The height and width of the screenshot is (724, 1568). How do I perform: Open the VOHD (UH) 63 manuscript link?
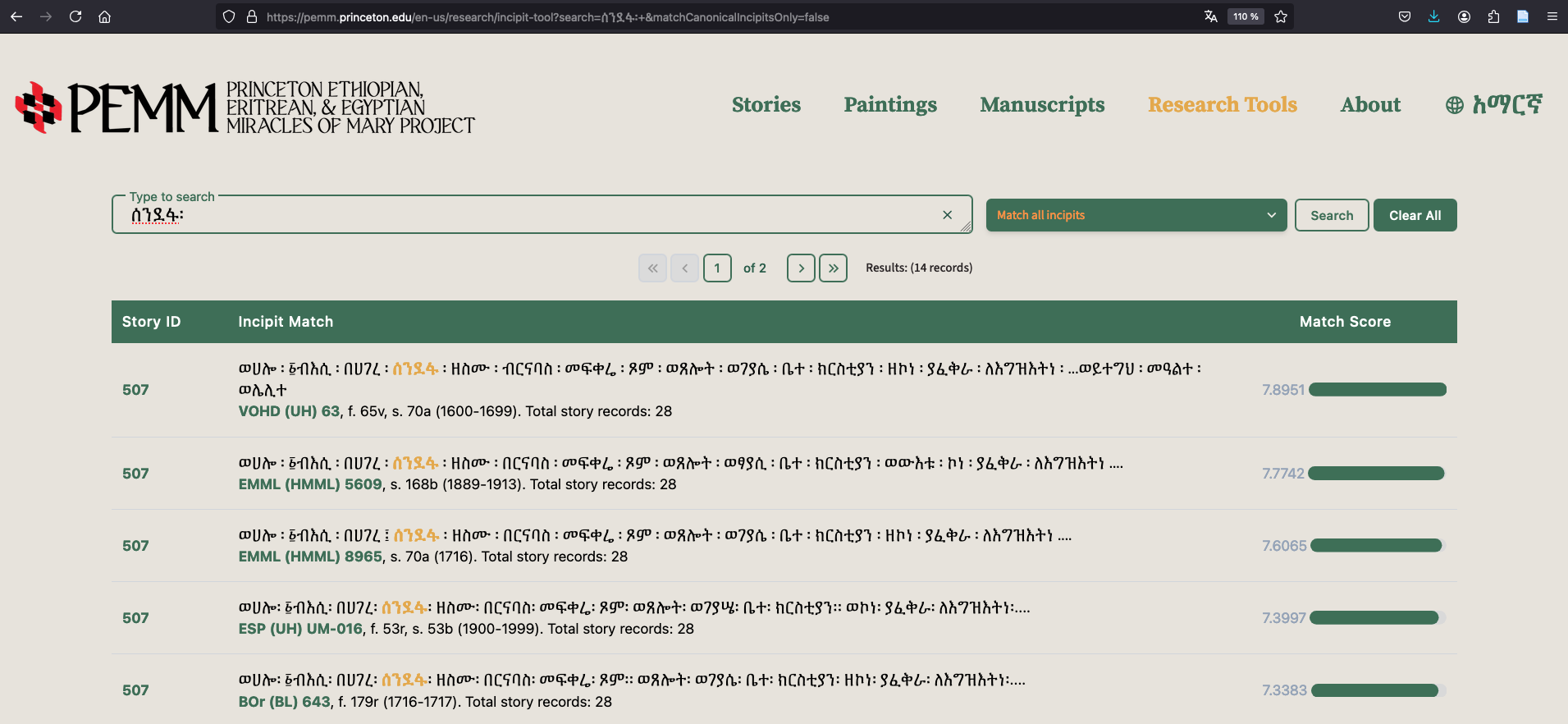(x=289, y=411)
